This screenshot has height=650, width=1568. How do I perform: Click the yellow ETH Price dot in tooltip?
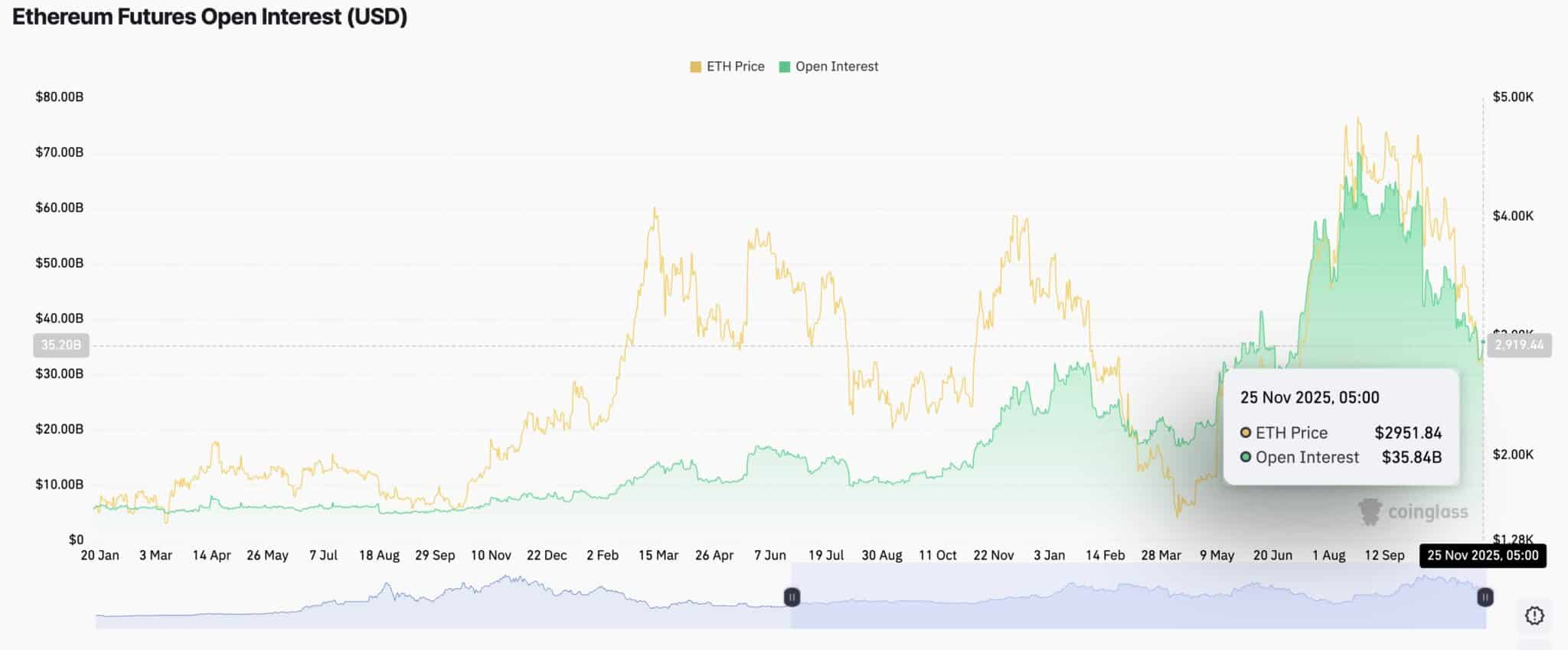tap(1246, 433)
